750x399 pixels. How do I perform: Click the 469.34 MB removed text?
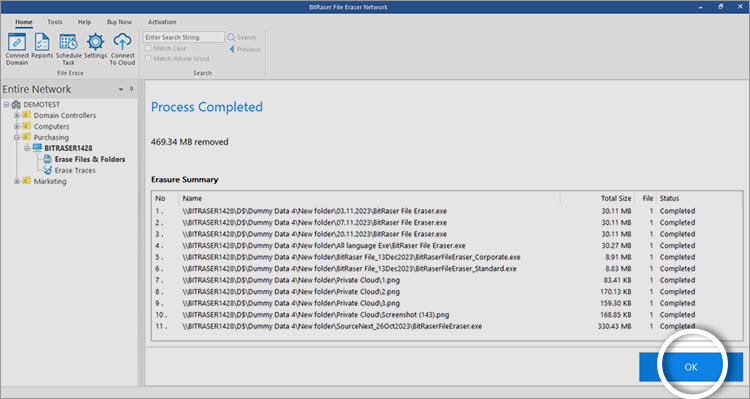(x=189, y=142)
